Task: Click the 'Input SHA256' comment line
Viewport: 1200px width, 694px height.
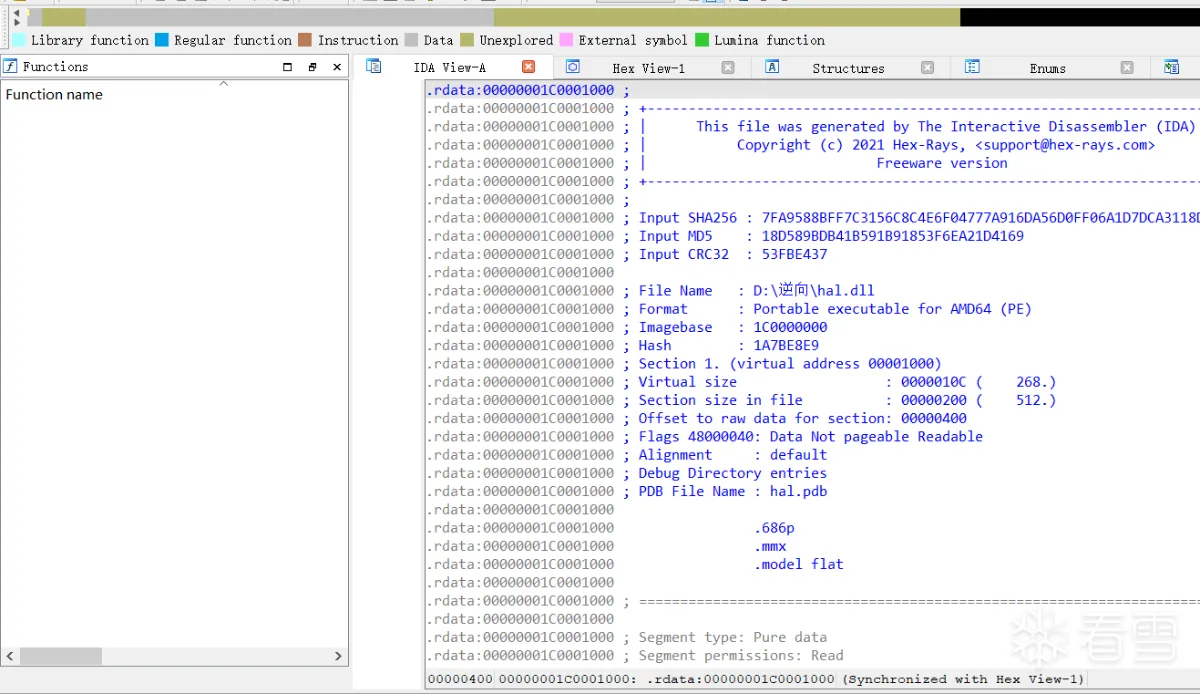Action: pyautogui.click(x=919, y=218)
